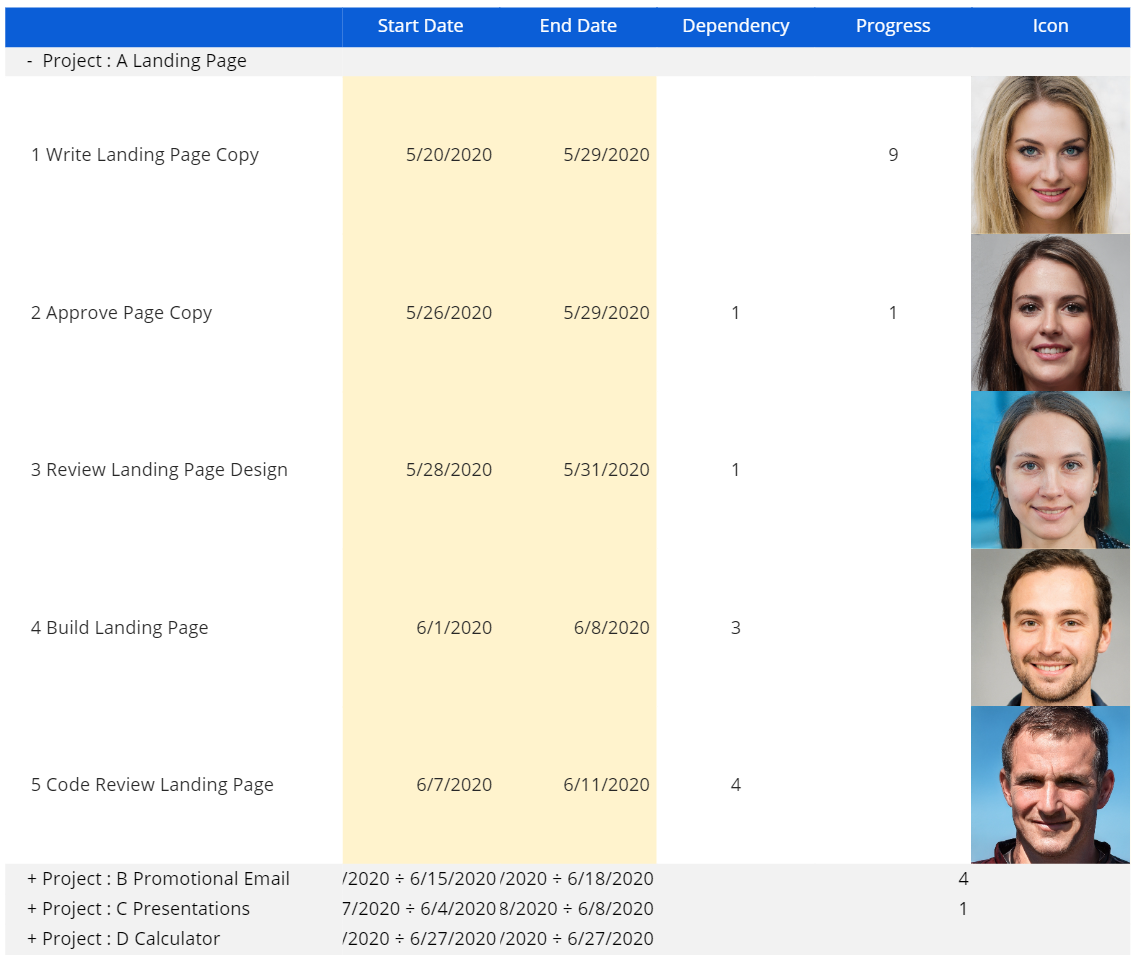Expand the Project : B Promotional Email group

pyautogui.click(x=32, y=879)
